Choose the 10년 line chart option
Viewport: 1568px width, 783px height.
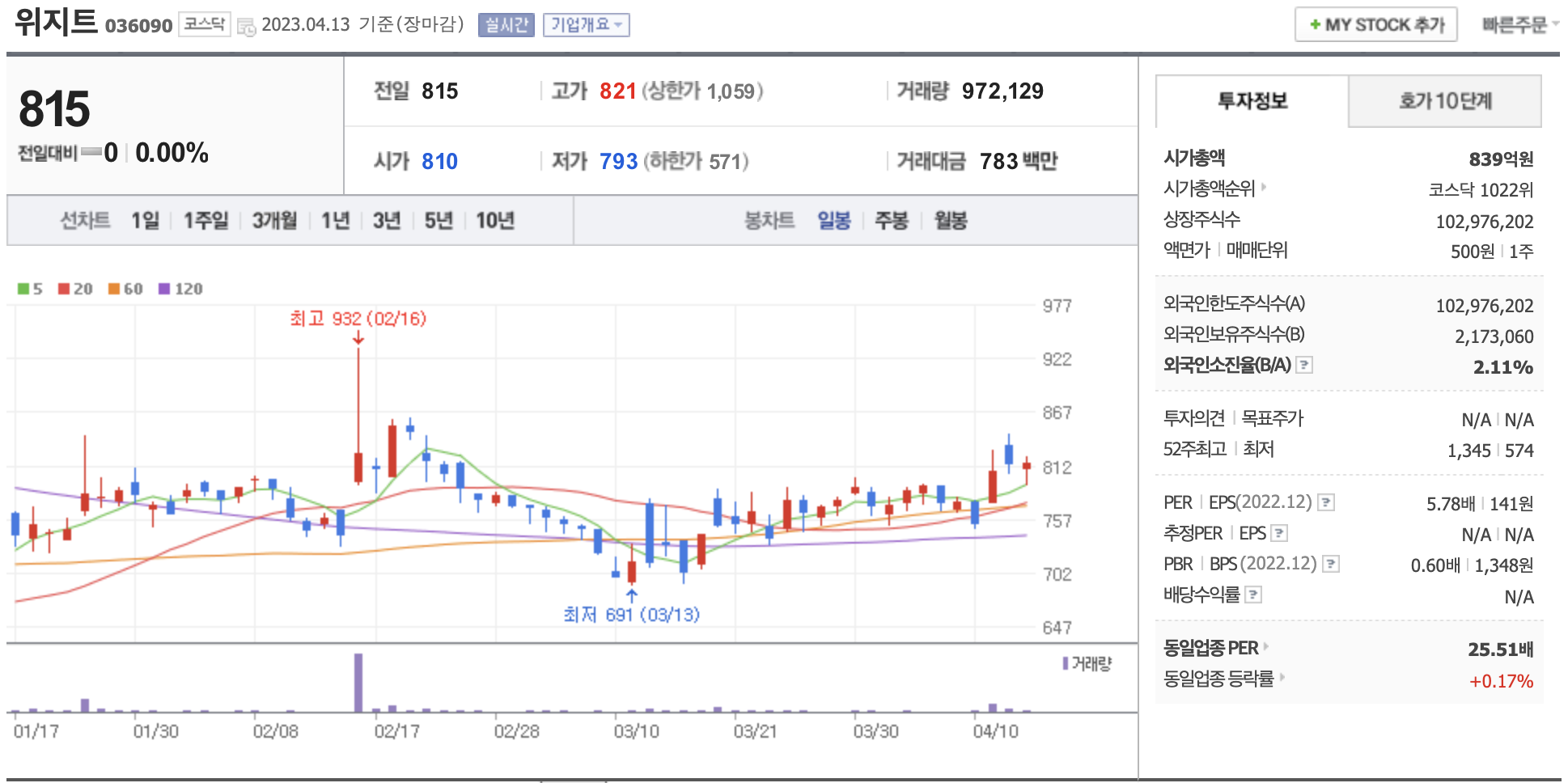(x=494, y=220)
